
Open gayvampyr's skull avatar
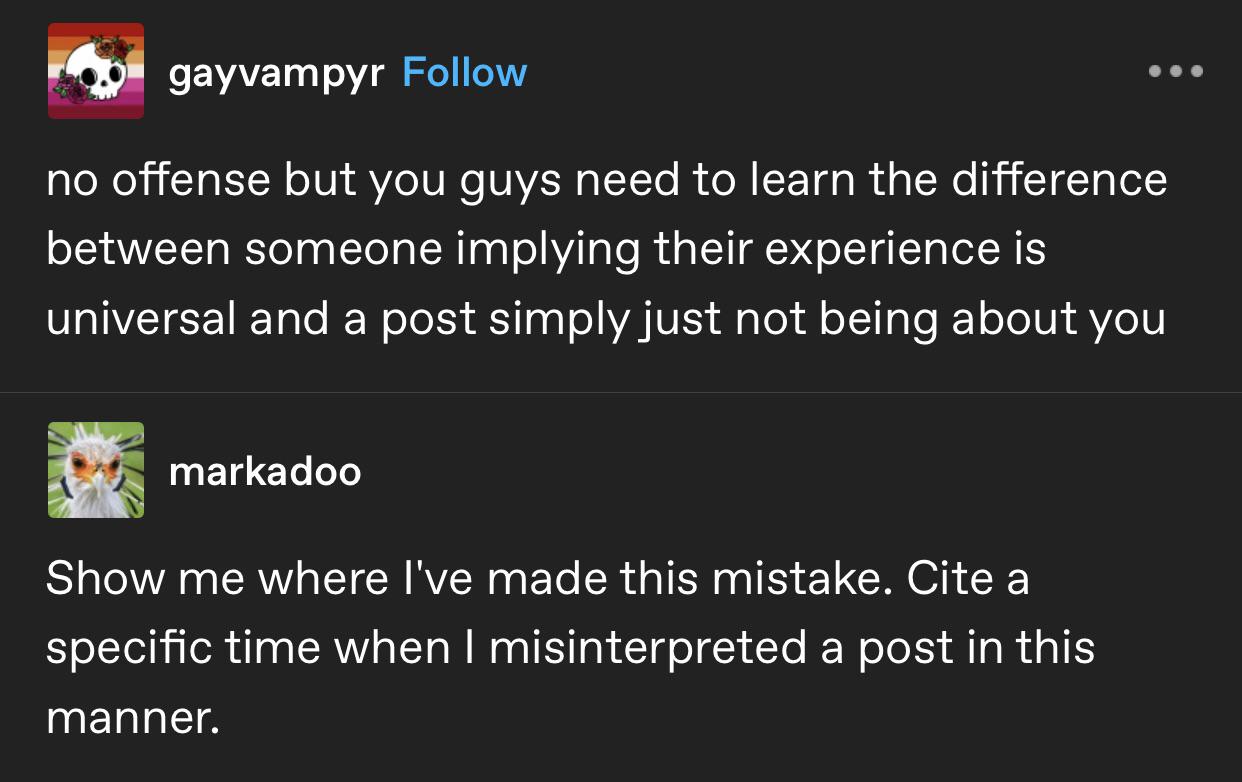pyautogui.click(x=96, y=71)
